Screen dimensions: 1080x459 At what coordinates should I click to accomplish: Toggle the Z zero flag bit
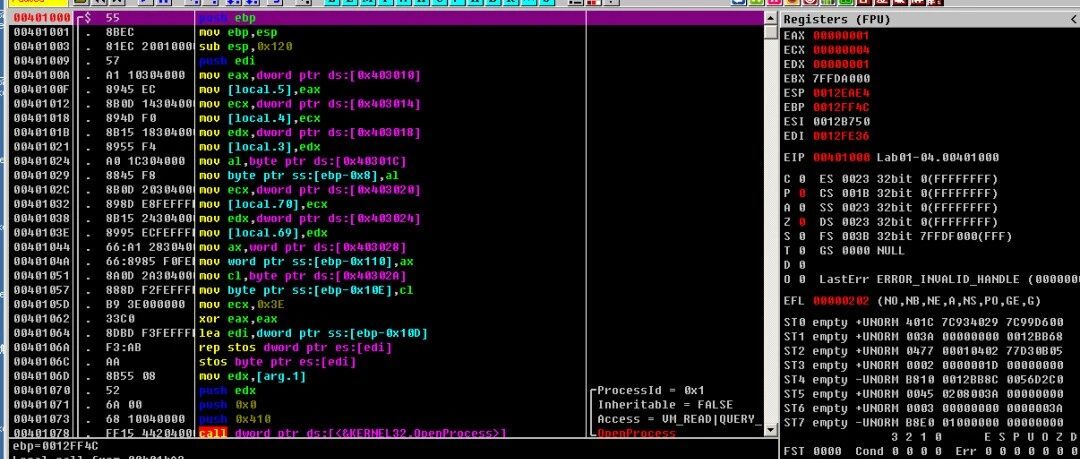point(802,222)
